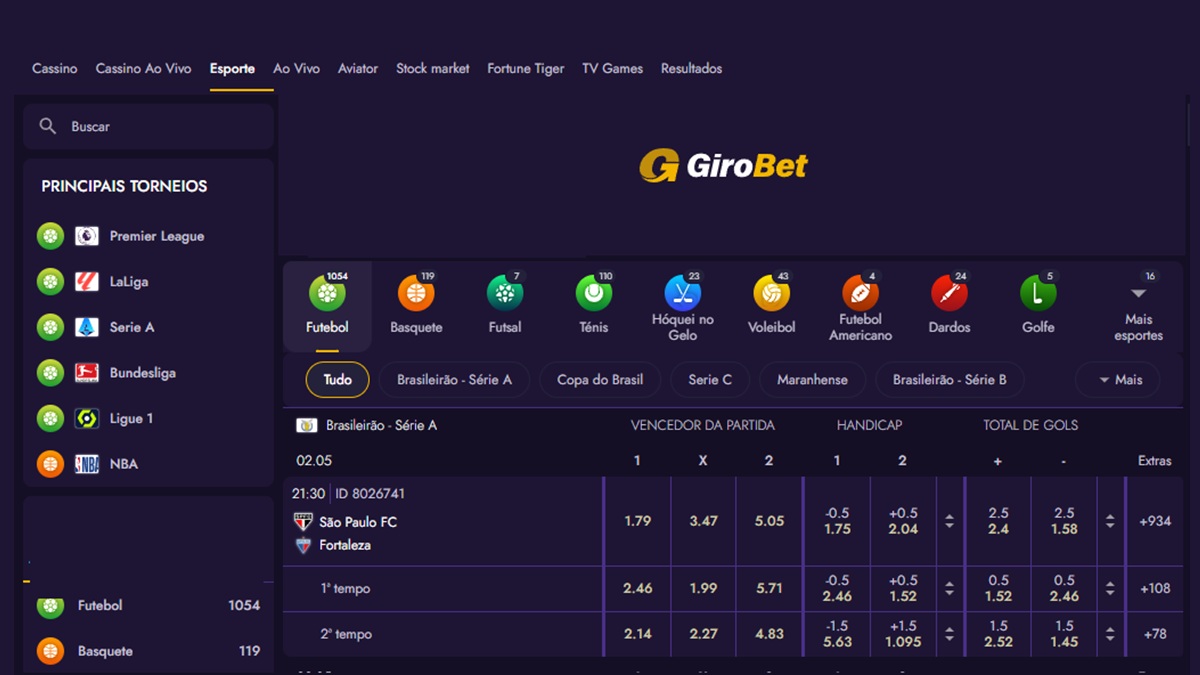This screenshot has width=1200, height=675.
Task: Open the Golfe sport icon
Action: [1038, 294]
